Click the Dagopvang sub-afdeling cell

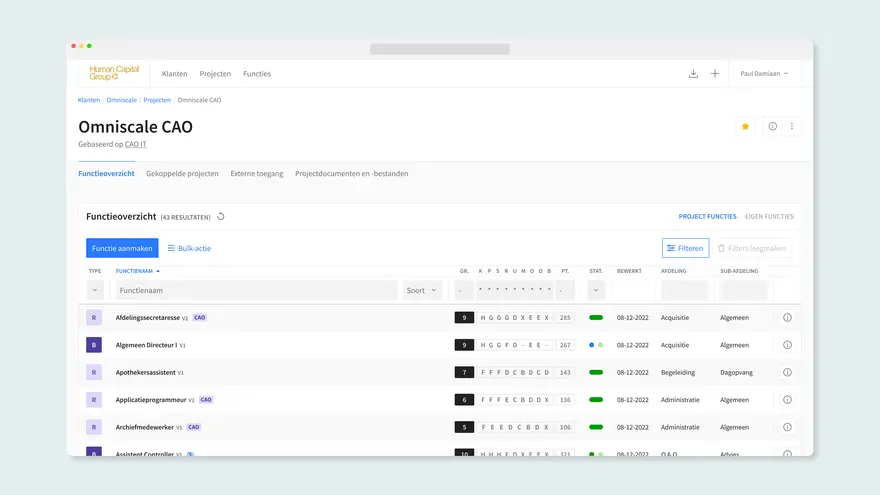pos(736,373)
